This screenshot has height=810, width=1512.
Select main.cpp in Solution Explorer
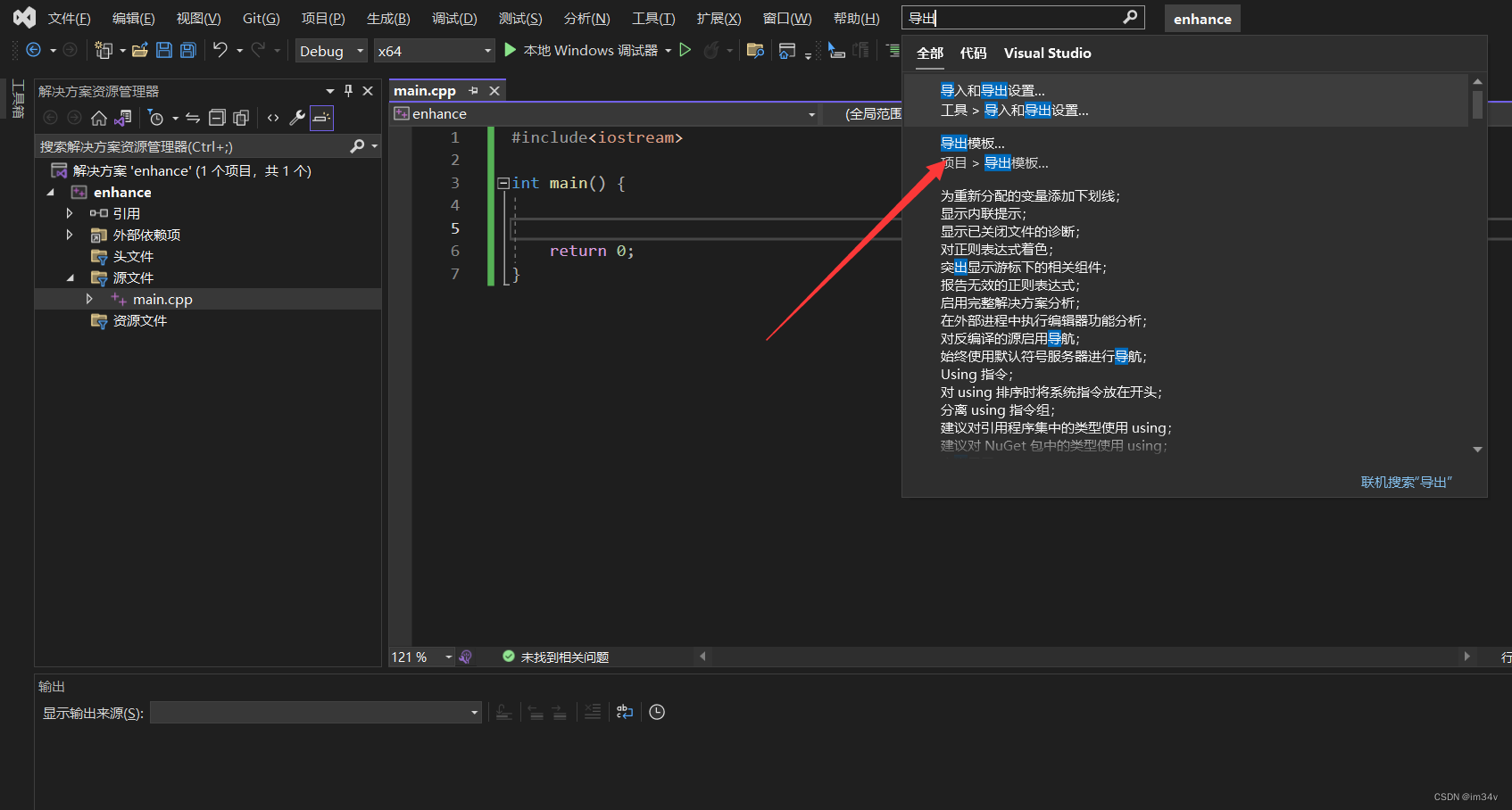[x=162, y=300]
